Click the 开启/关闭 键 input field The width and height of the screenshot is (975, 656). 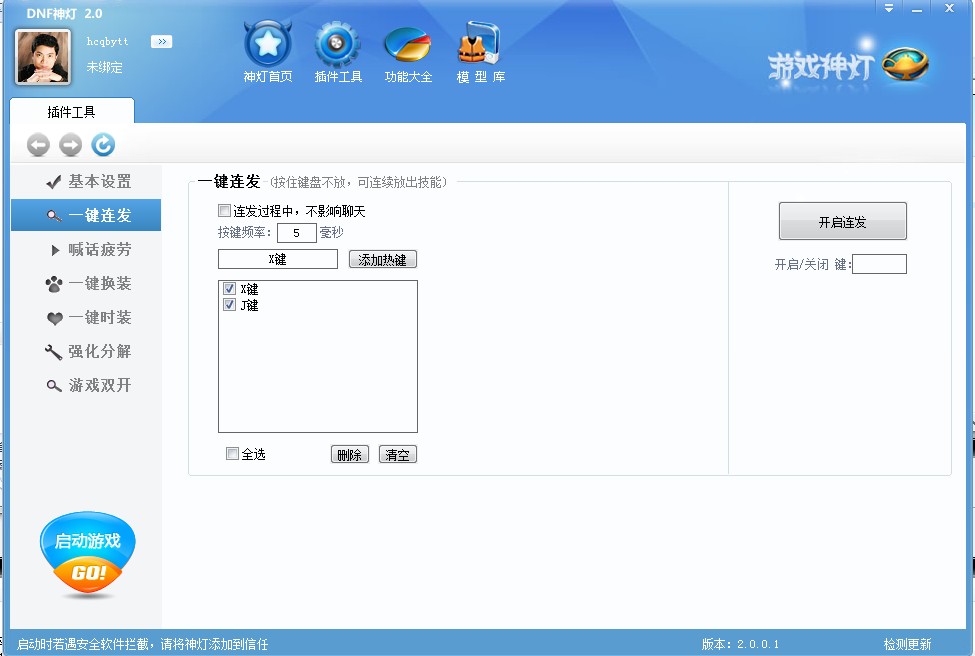pos(879,264)
